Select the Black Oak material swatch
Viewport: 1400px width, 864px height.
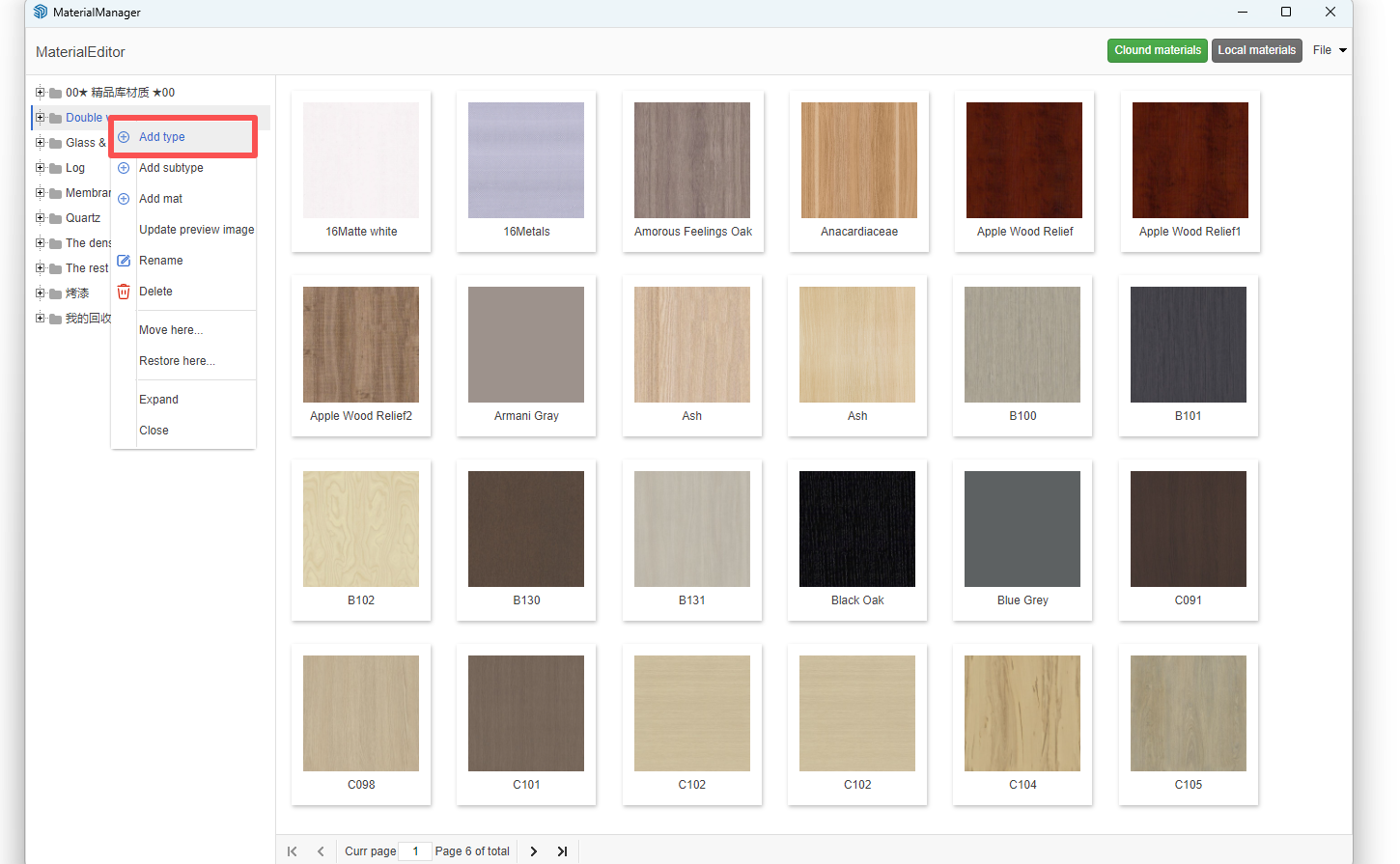coord(857,529)
